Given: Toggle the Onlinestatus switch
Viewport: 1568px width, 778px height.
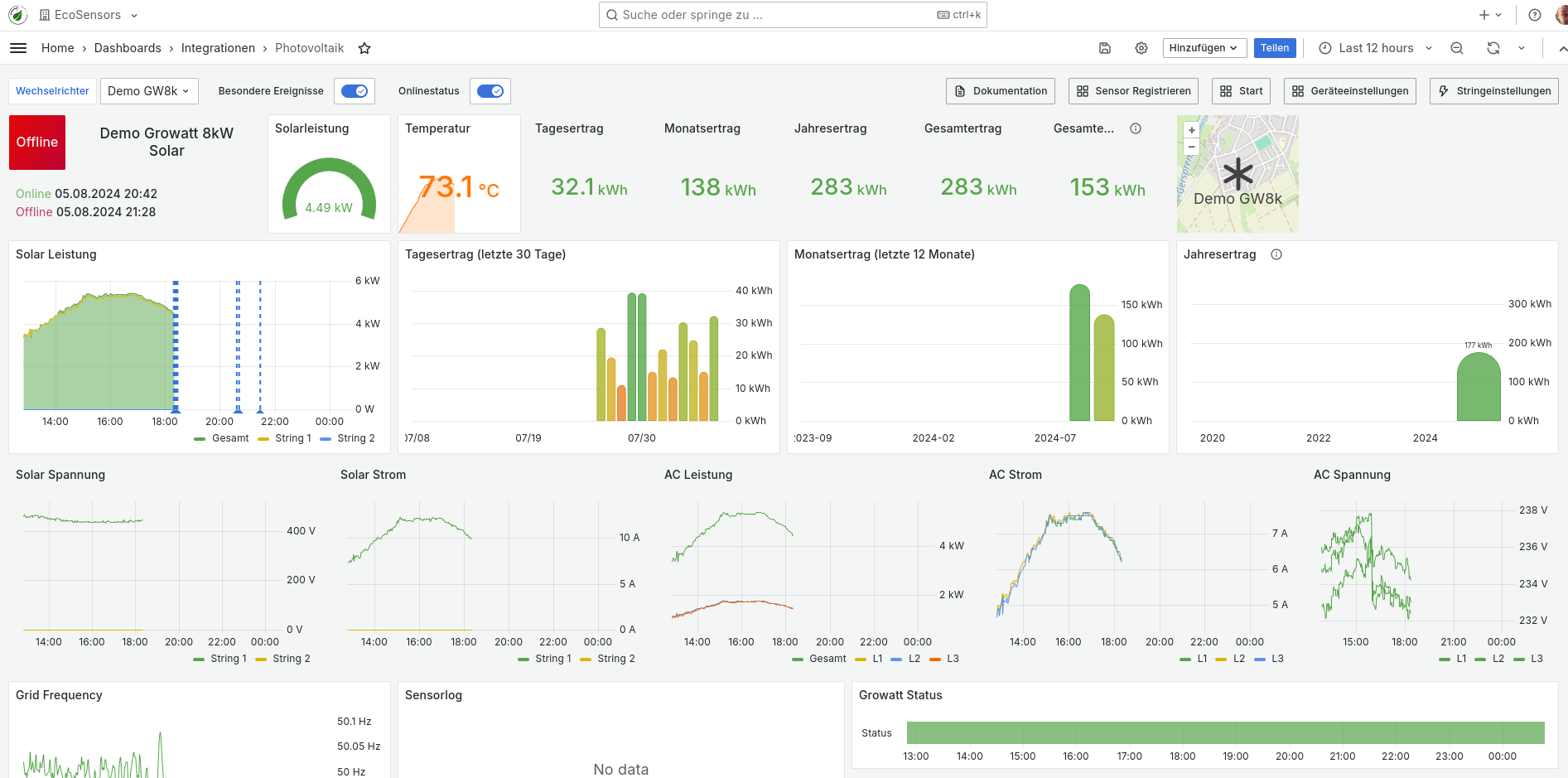Looking at the screenshot, I should (490, 91).
